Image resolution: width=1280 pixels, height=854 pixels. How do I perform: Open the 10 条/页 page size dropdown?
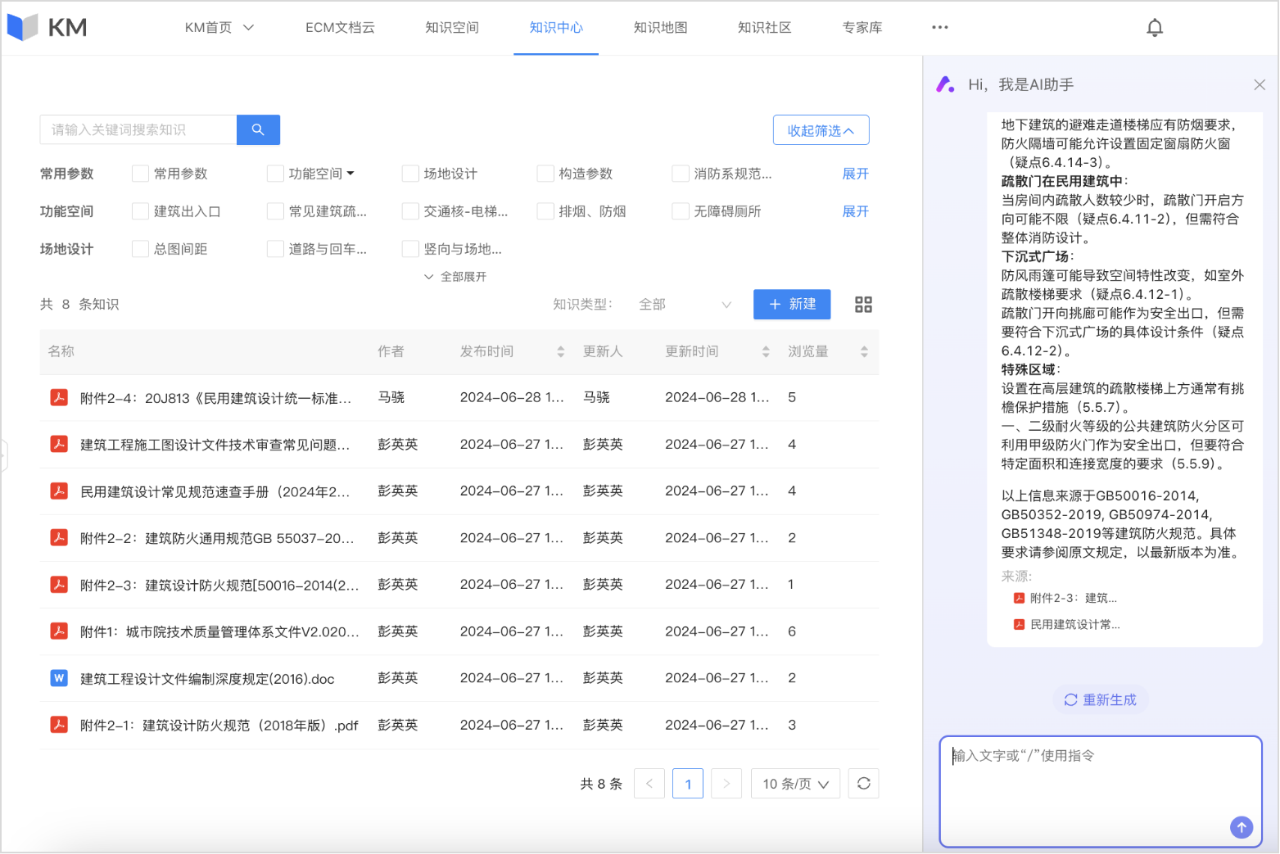(795, 784)
